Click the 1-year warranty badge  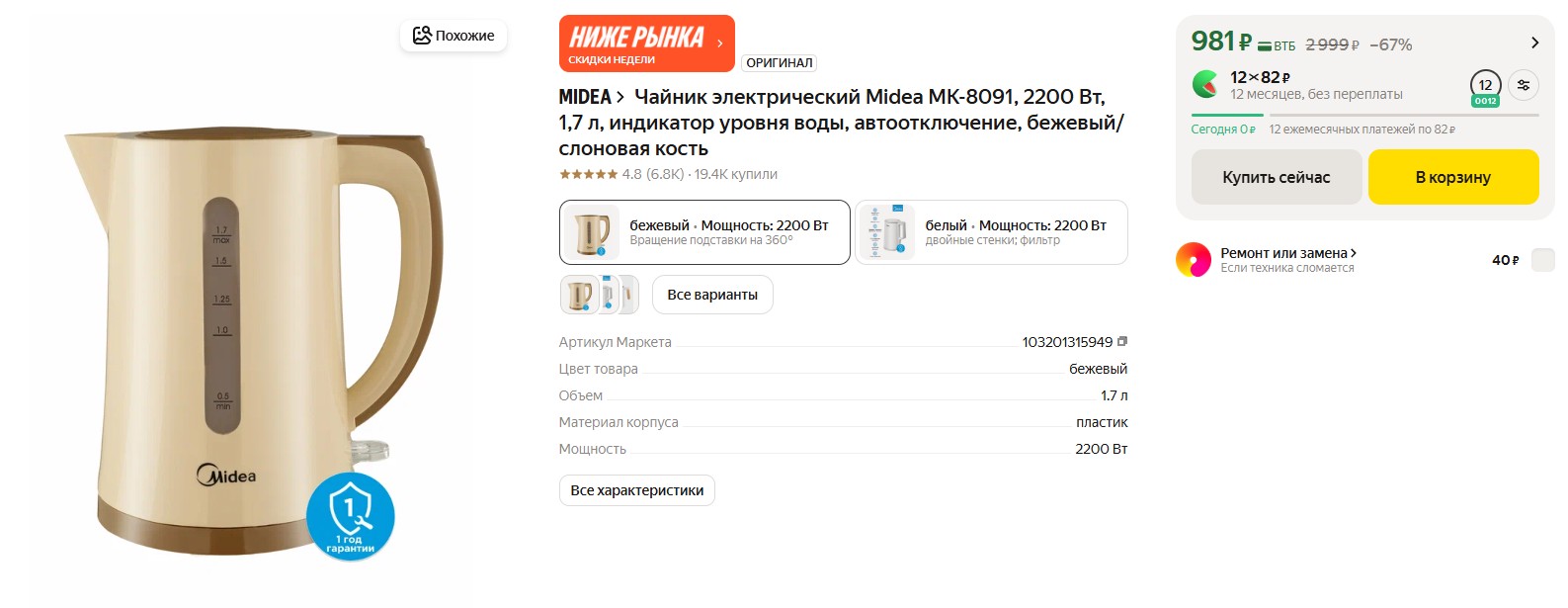point(350,516)
